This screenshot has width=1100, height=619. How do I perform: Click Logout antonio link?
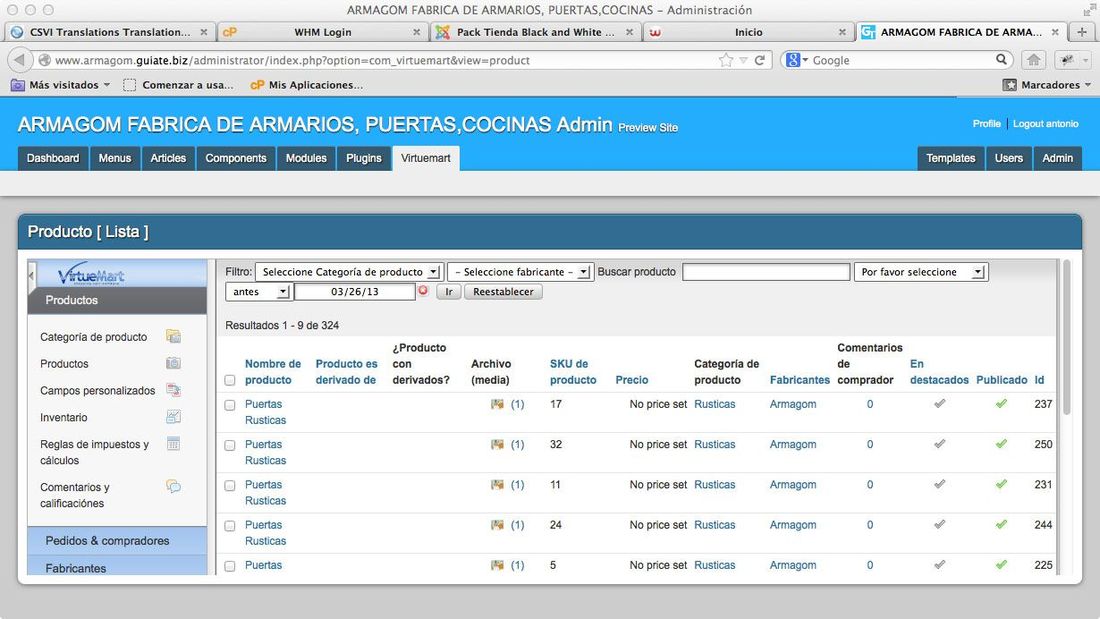[x=1045, y=124]
